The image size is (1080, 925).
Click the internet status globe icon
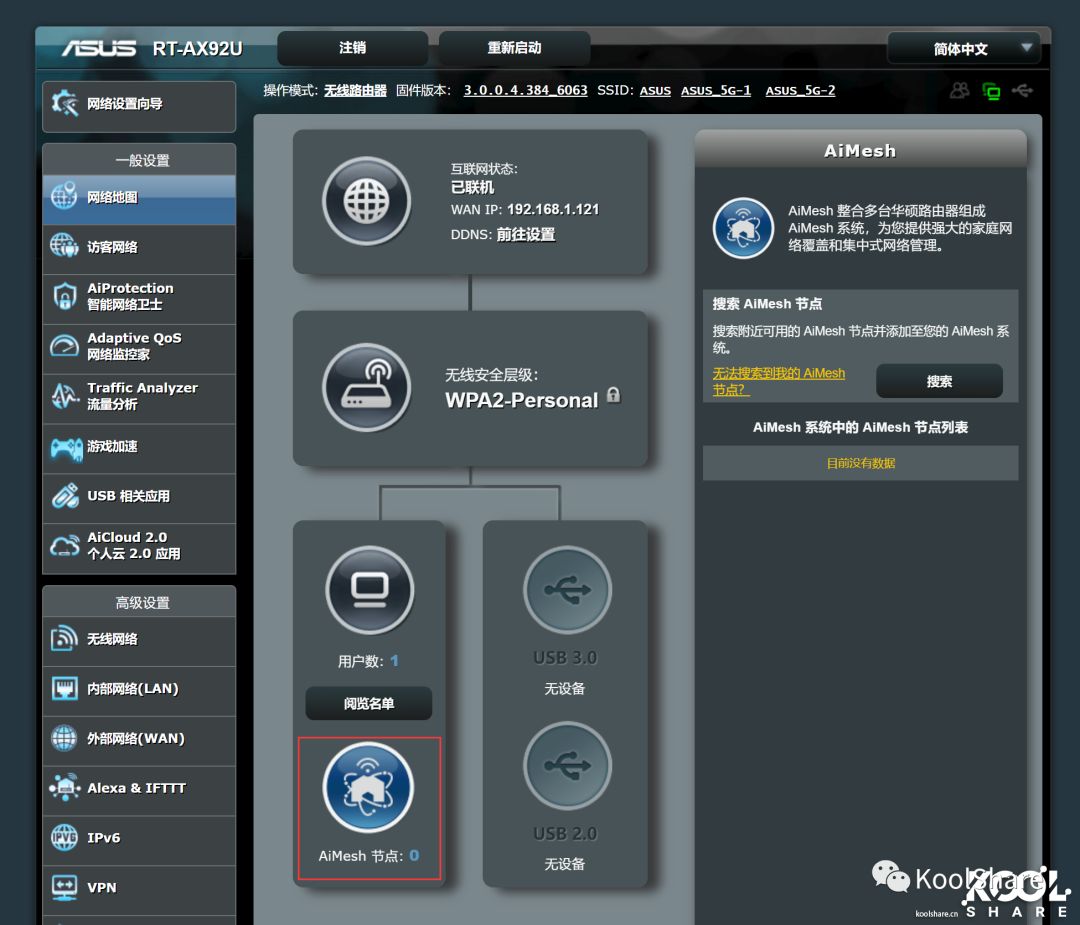tap(366, 201)
